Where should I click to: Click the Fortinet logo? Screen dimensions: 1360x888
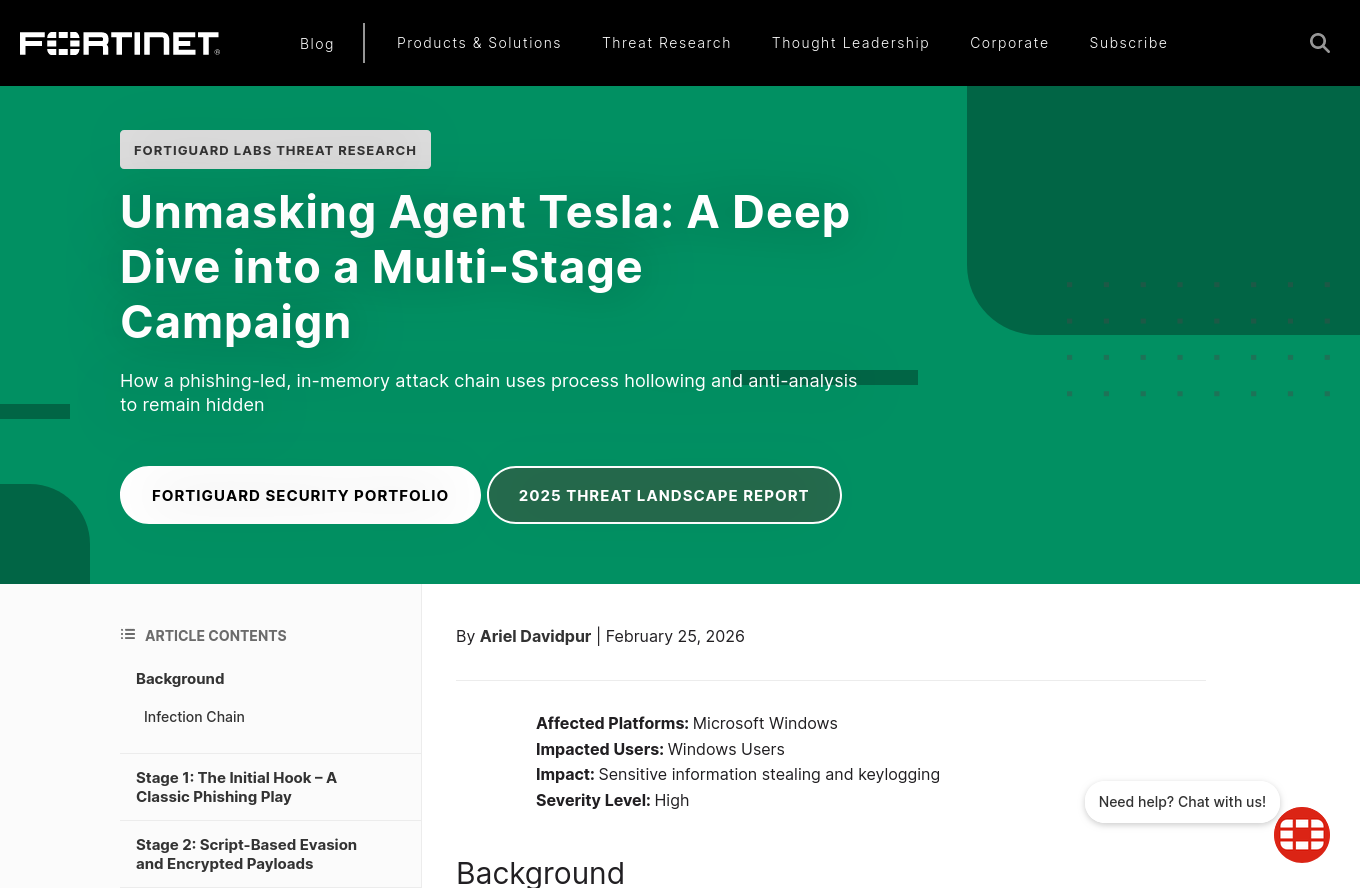coord(120,43)
